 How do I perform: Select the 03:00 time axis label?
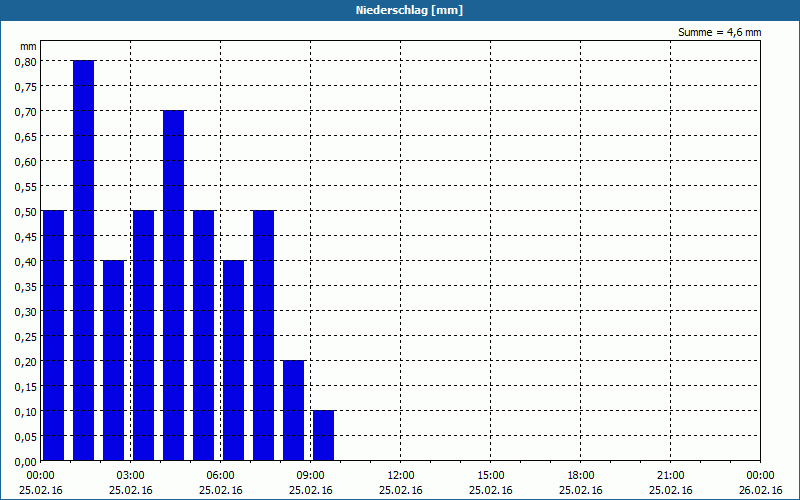coord(131,476)
